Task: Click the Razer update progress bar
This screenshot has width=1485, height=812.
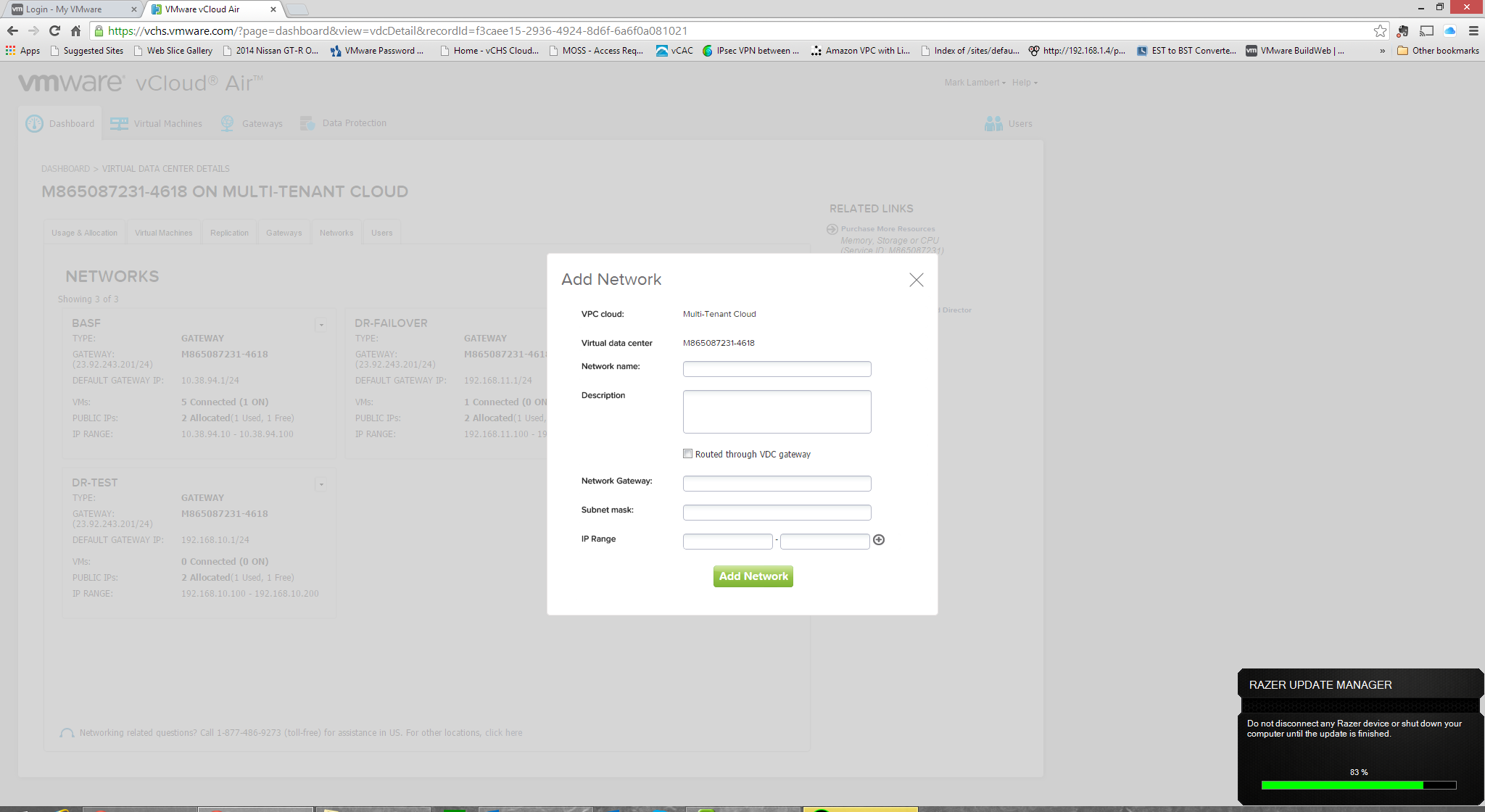Action: (1358, 785)
